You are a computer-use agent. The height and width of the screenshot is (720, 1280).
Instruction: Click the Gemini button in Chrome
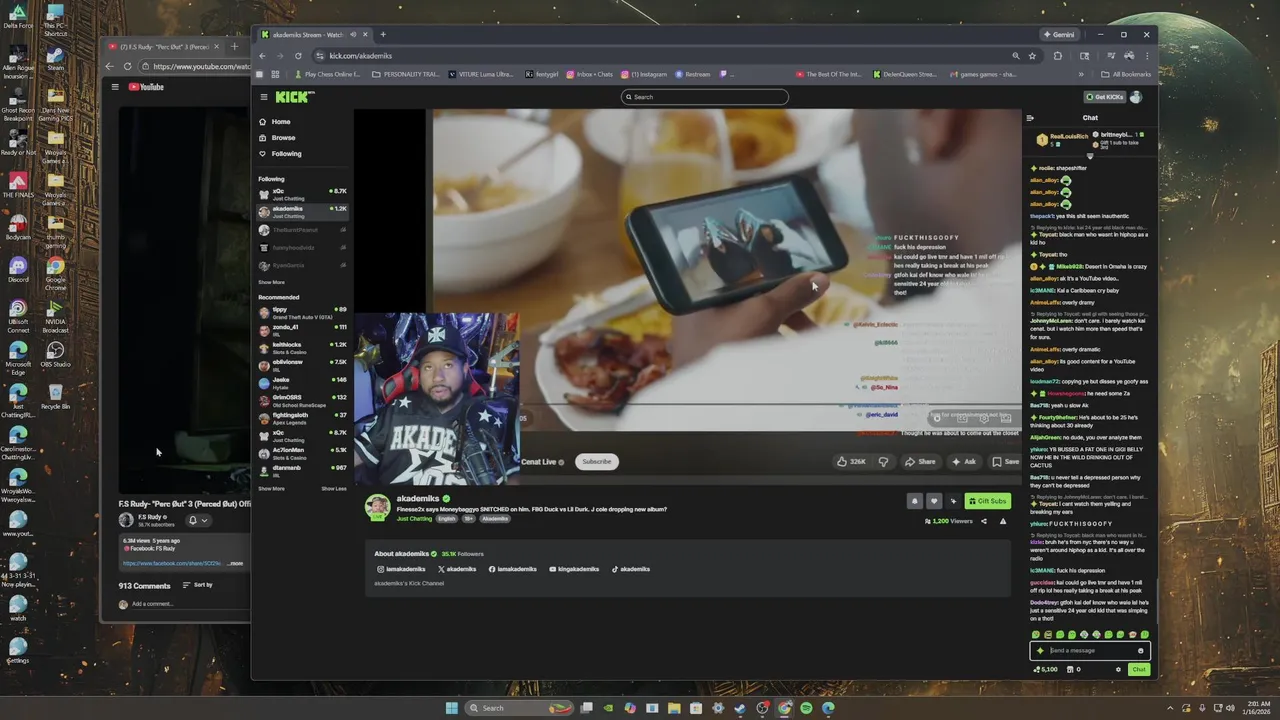(x=1059, y=34)
